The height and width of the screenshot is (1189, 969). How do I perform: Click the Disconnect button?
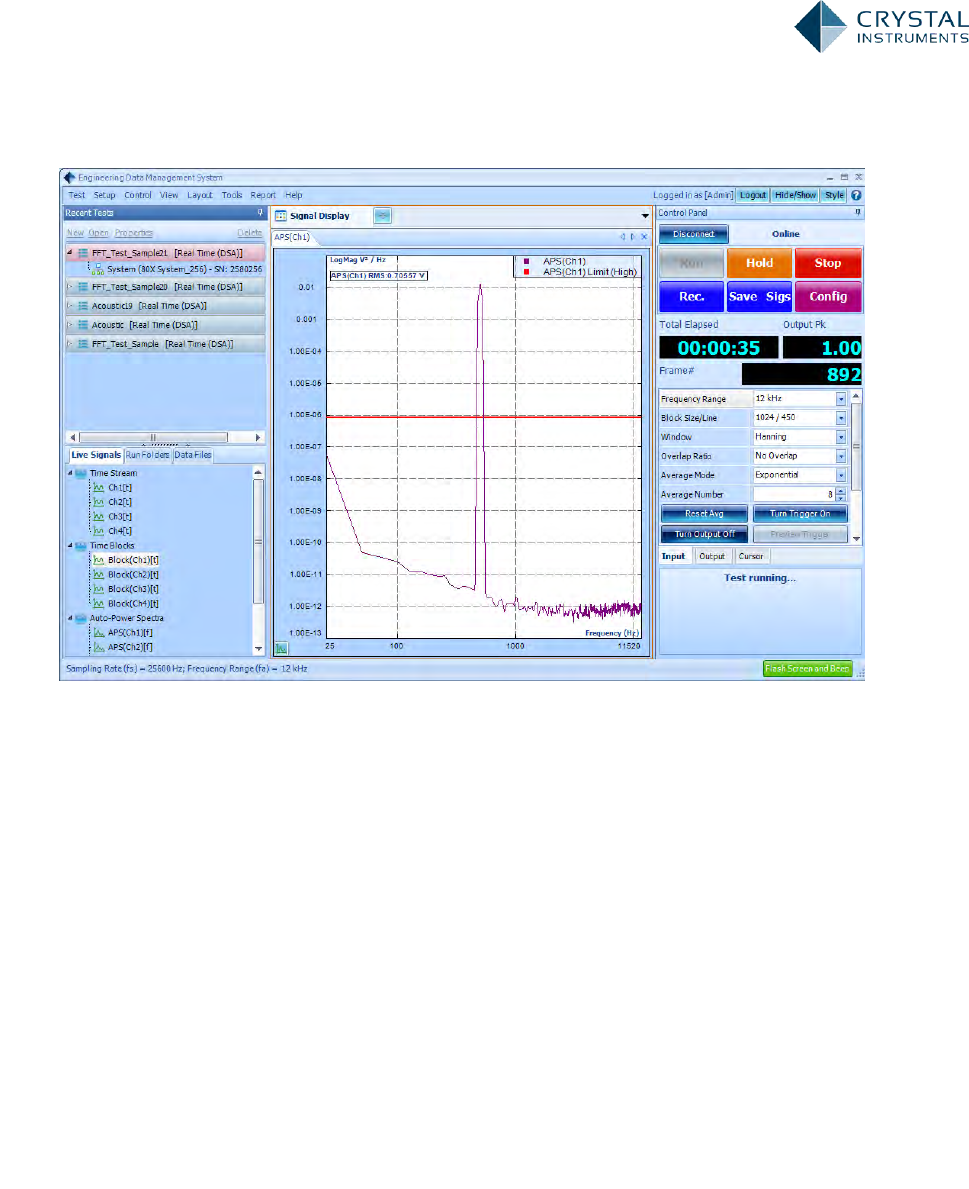click(x=694, y=234)
